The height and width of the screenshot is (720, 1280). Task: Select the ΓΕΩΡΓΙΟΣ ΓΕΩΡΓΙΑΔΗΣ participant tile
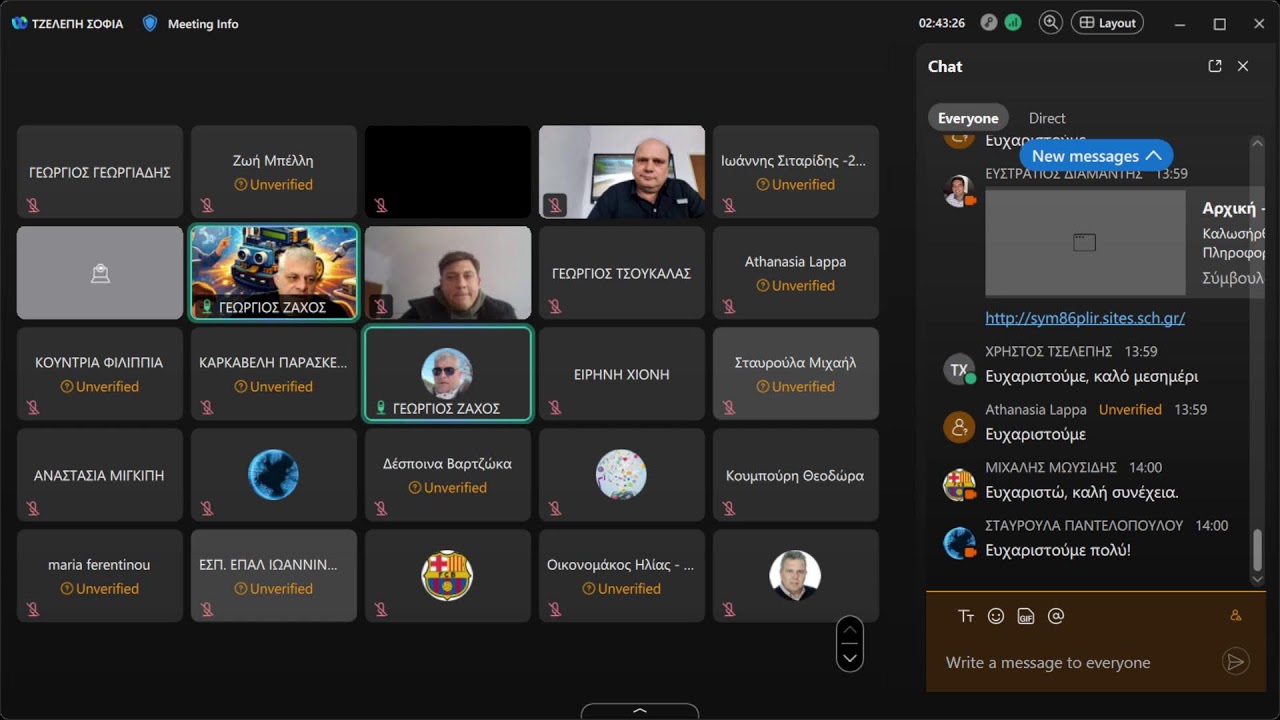point(100,172)
